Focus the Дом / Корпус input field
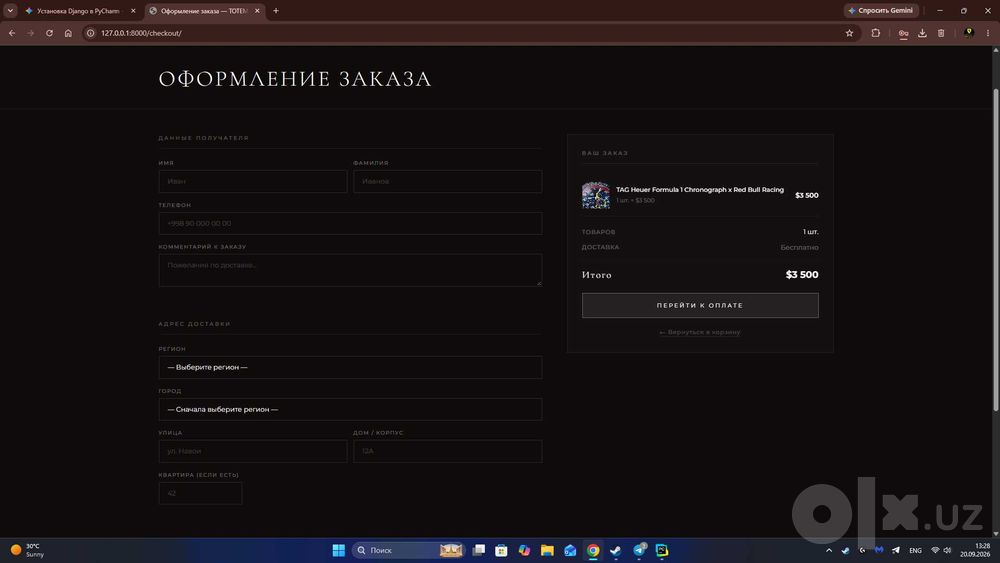 448,451
